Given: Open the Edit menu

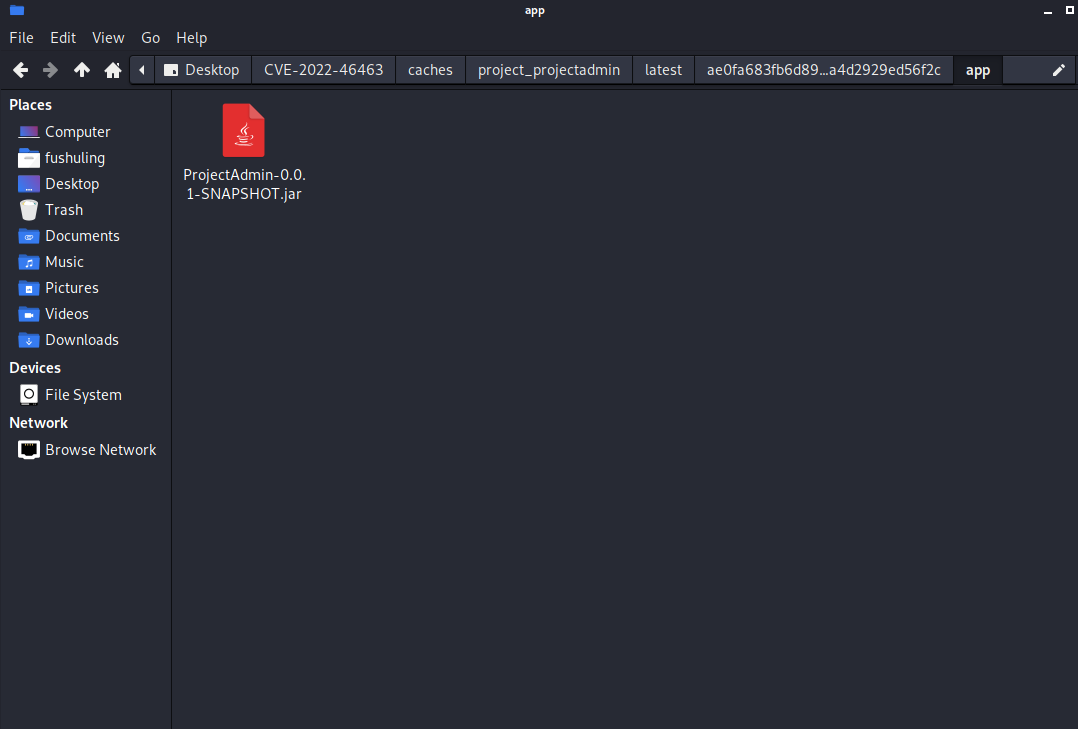Looking at the screenshot, I should pyautogui.click(x=63, y=38).
